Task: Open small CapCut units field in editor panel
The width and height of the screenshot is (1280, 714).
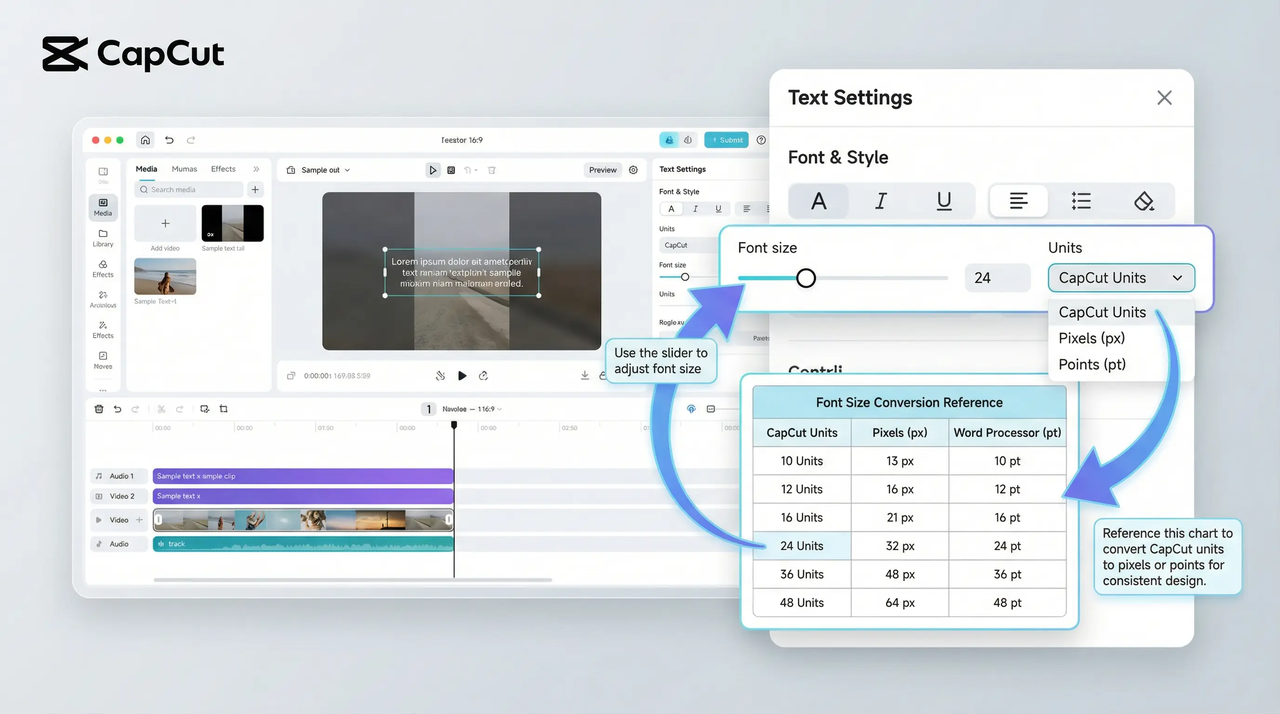Action: pyautogui.click(x=689, y=245)
